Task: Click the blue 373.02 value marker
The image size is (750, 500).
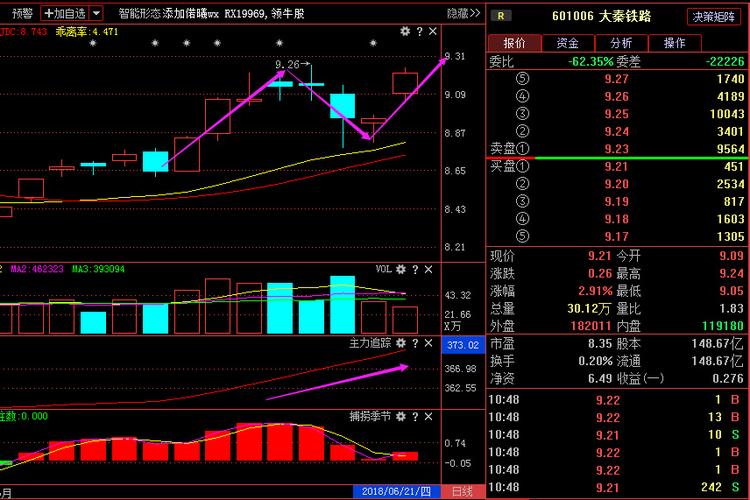Action: [463, 345]
